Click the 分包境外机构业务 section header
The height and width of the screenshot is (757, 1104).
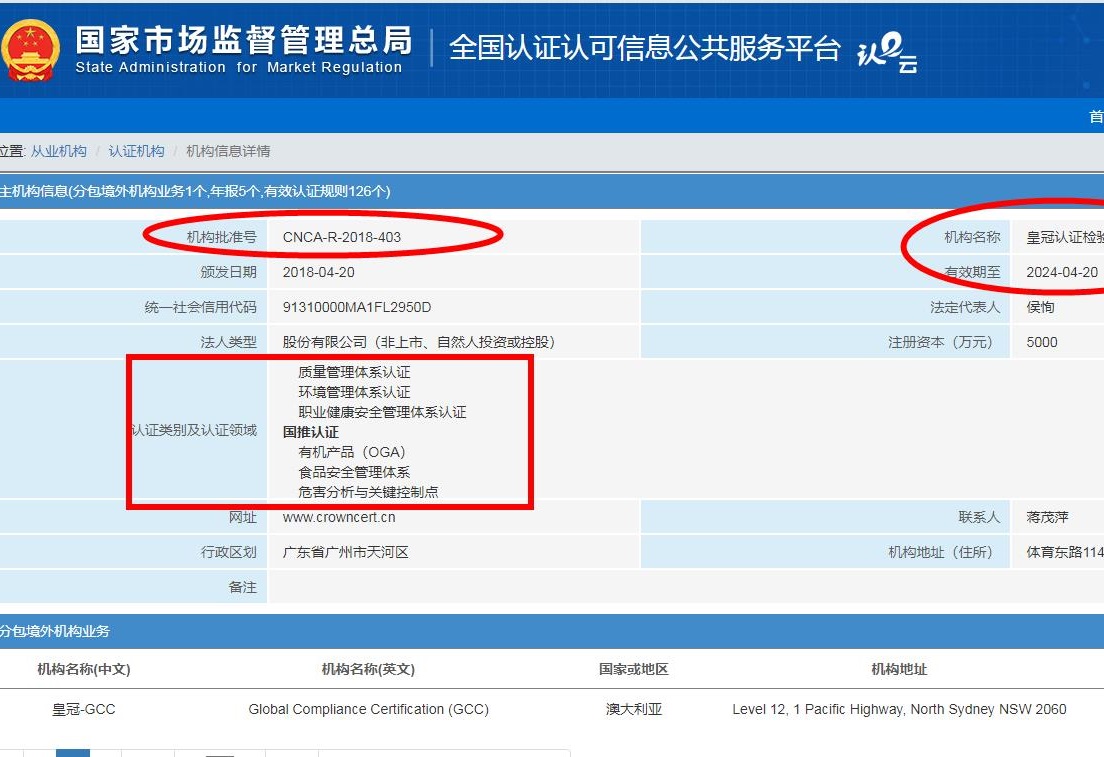[55, 631]
